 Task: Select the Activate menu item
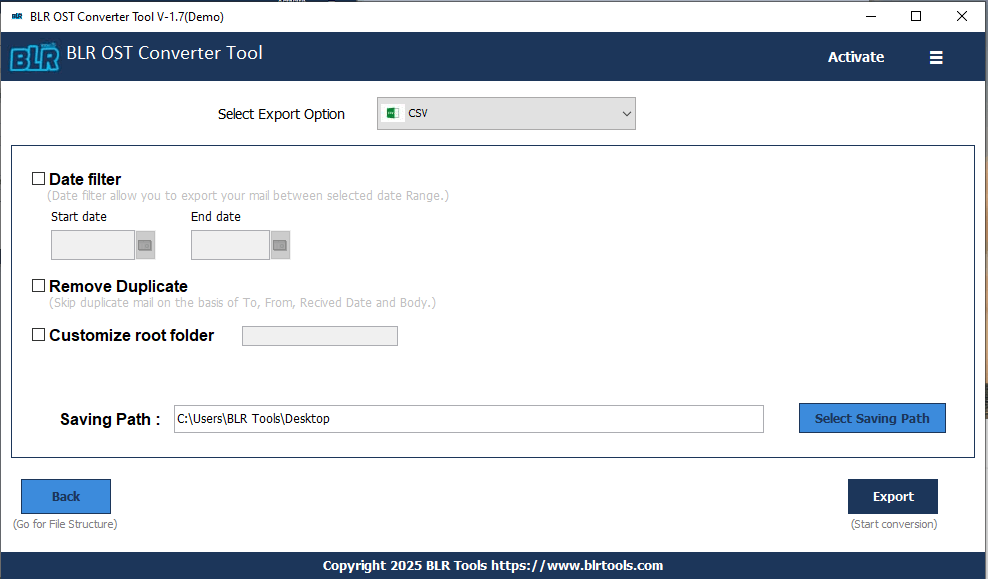click(855, 57)
